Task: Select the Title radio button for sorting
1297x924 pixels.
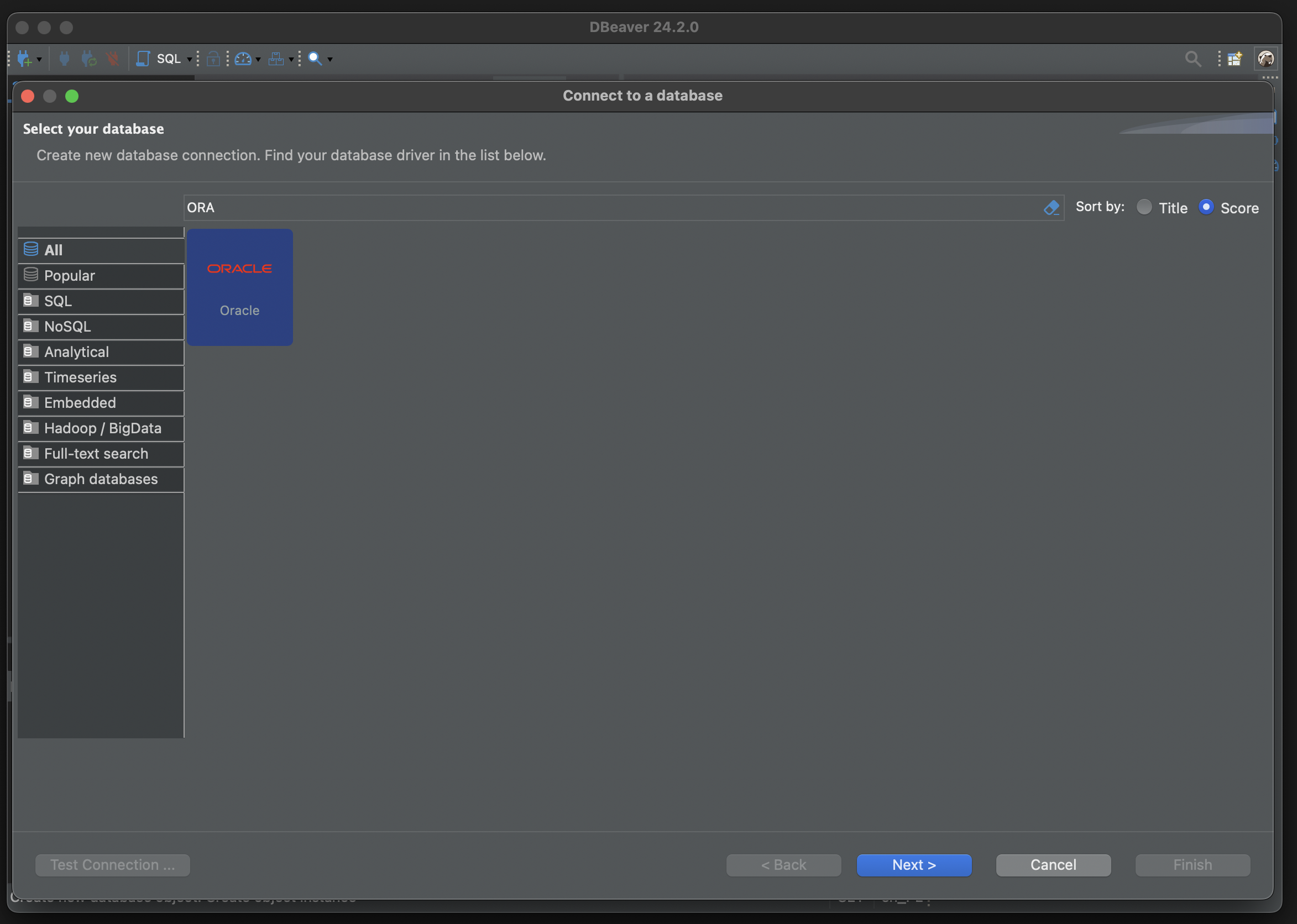Action: coord(1144,207)
